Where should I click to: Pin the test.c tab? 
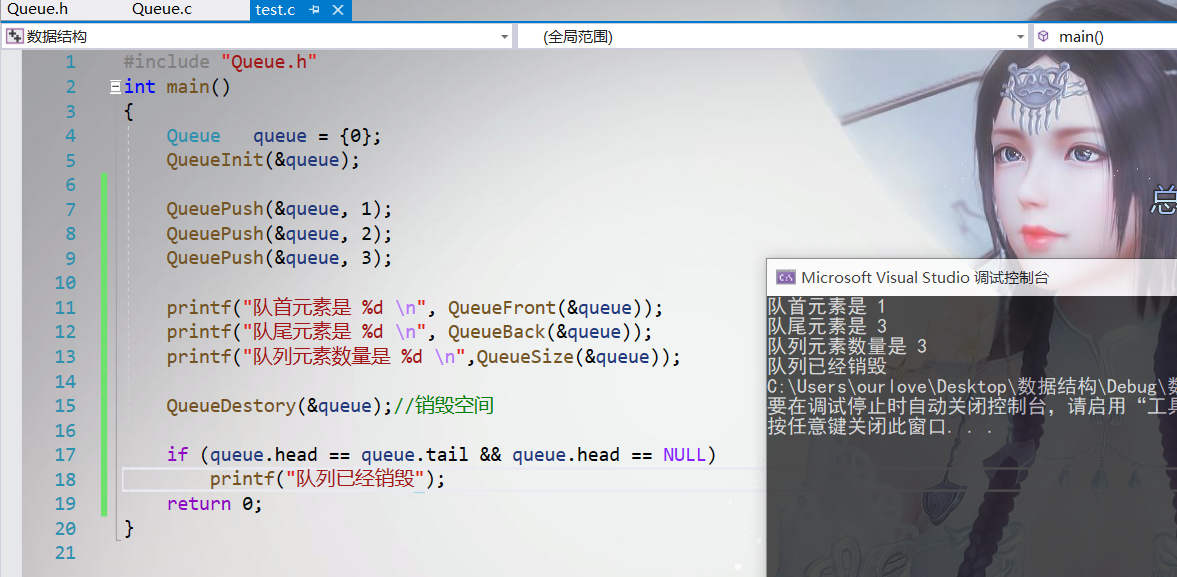click(315, 10)
